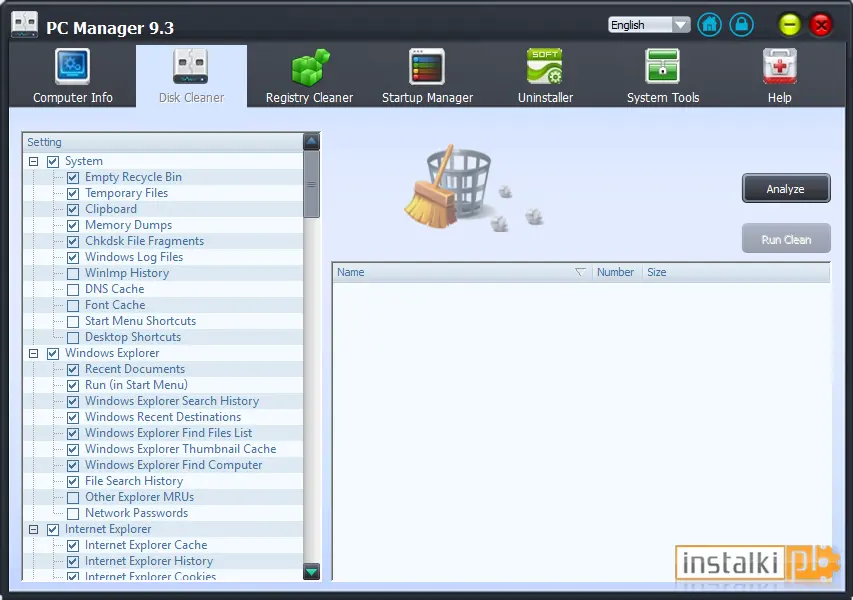The width and height of the screenshot is (853, 600).
Task: Sort results by Number column header
Action: [617, 272]
